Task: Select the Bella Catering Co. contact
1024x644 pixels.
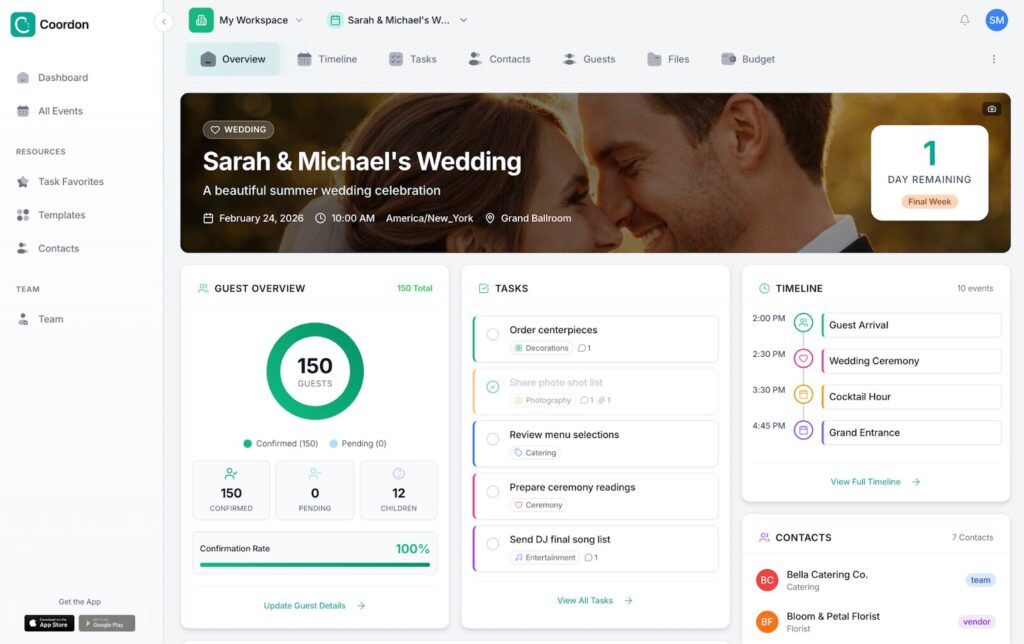Action: tap(826, 579)
